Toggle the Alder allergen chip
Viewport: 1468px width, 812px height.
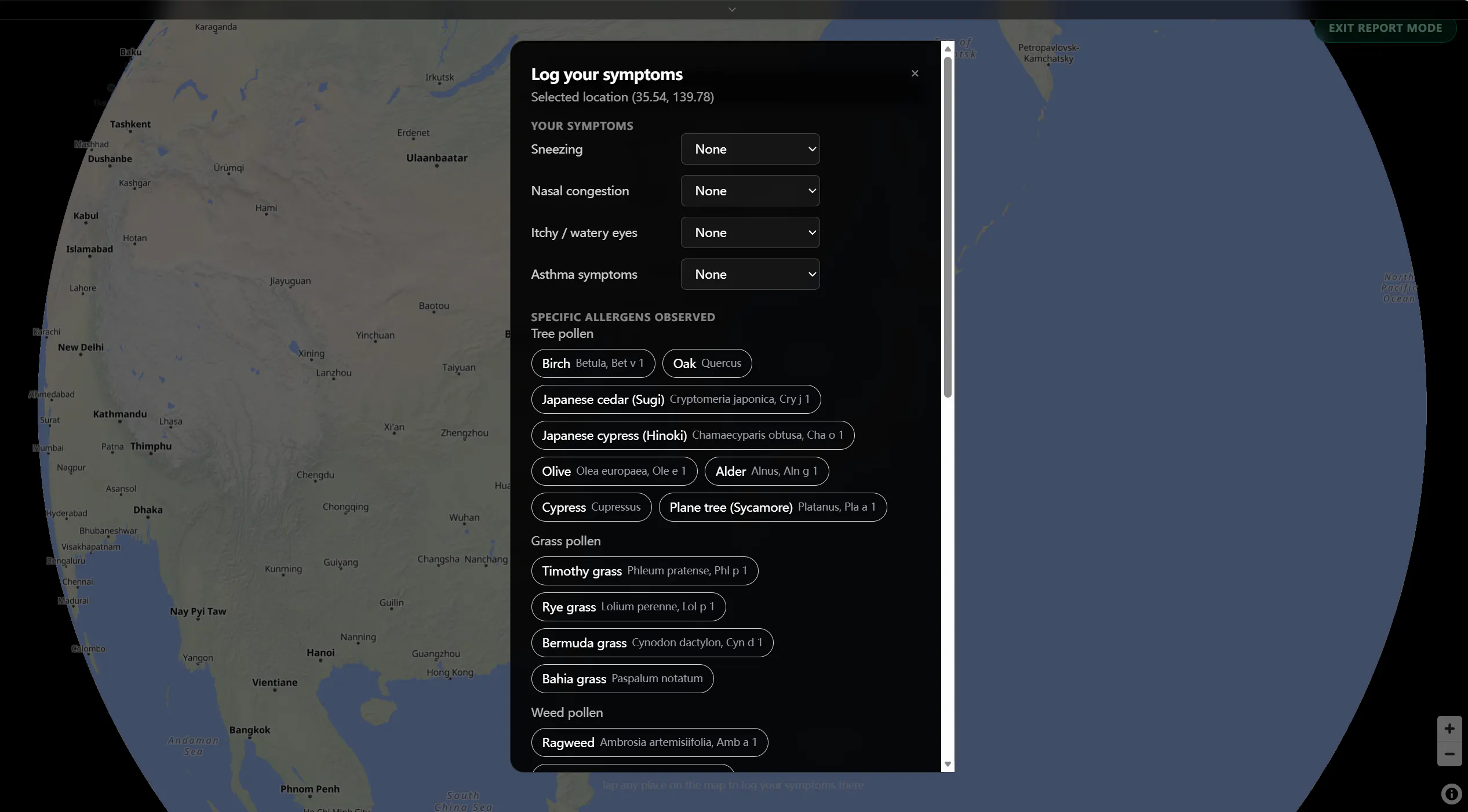(766, 471)
